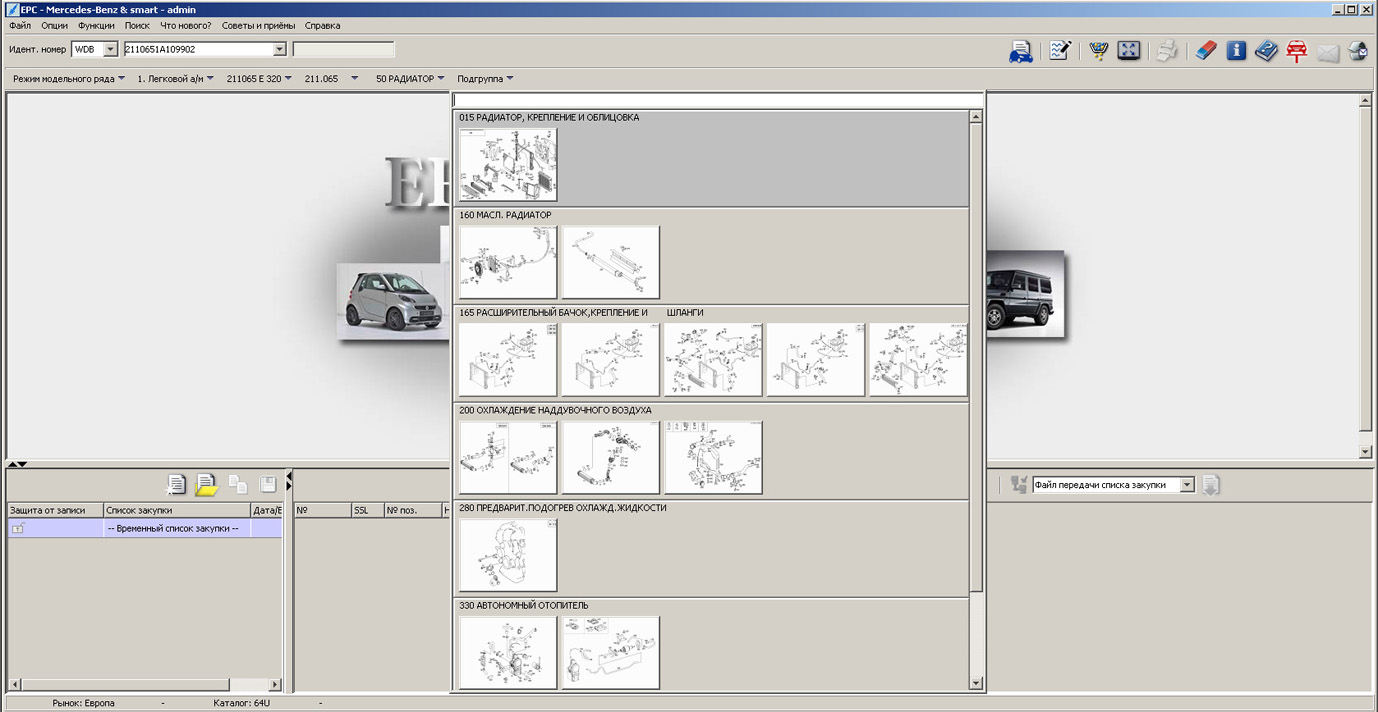
Task: Select the Временный список закупки row
Action: pos(172,528)
